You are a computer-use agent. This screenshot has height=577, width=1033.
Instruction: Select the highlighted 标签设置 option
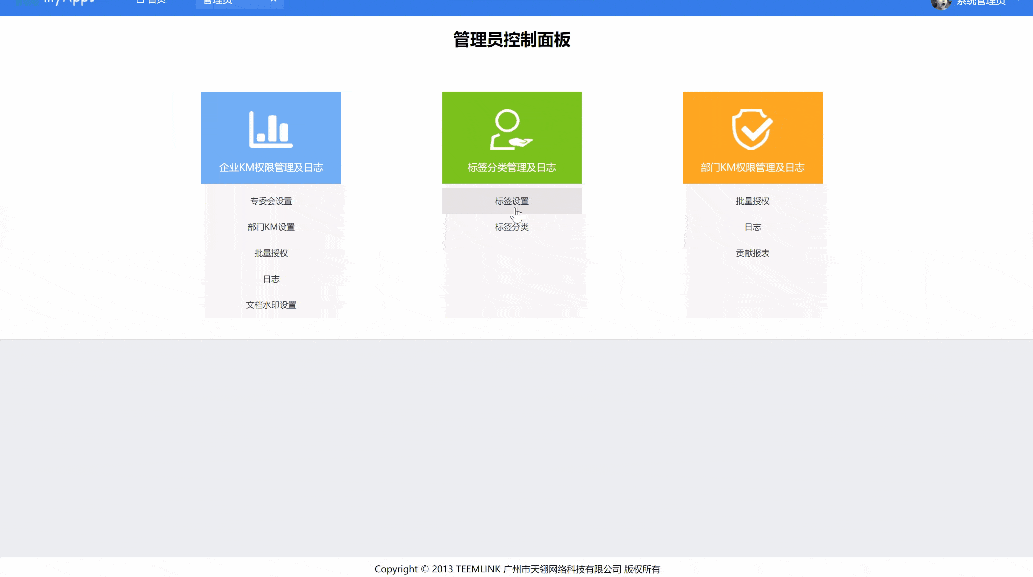[511, 200]
